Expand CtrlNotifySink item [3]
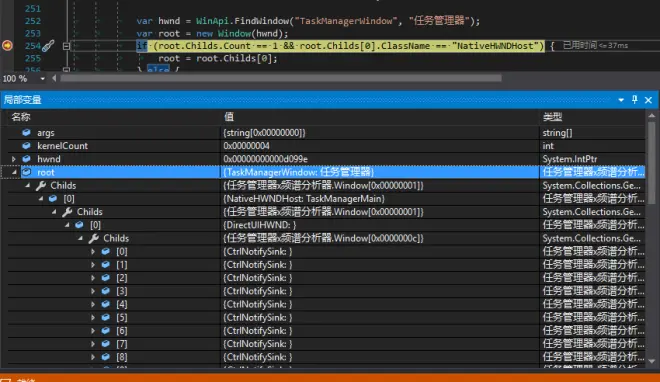This screenshot has height=382, width=660. 93,291
